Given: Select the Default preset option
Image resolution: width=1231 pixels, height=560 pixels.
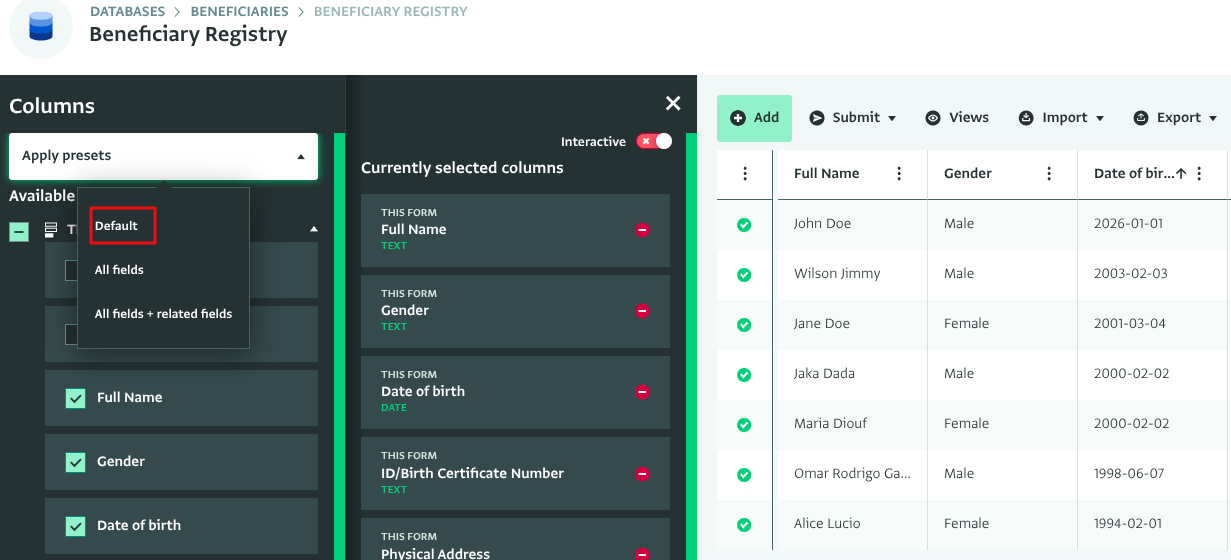Looking at the screenshot, I should coord(117,226).
